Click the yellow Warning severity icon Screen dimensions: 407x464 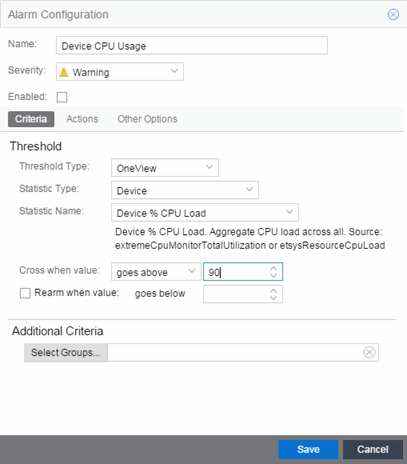[x=64, y=72]
